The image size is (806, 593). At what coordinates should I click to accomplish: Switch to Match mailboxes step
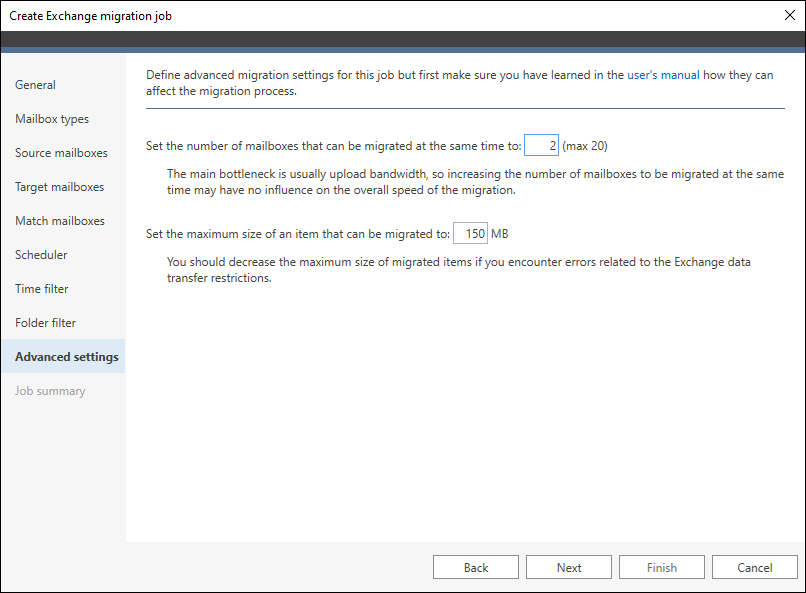click(60, 220)
